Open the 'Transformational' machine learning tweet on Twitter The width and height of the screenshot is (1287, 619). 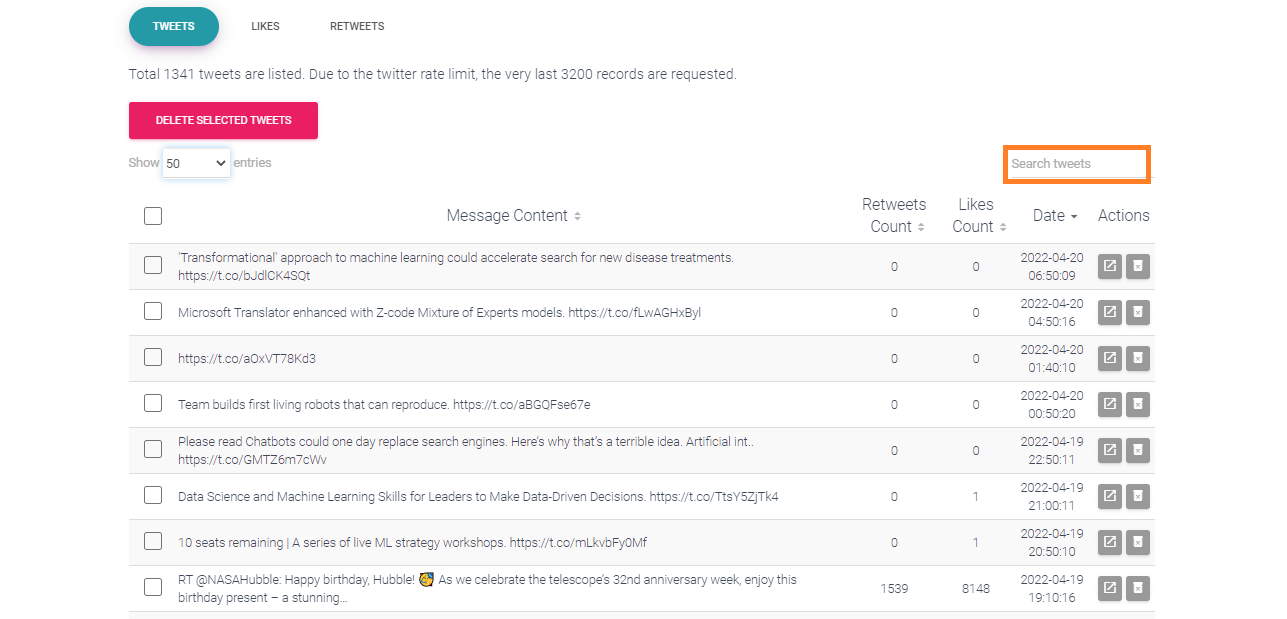coord(1109,267)
